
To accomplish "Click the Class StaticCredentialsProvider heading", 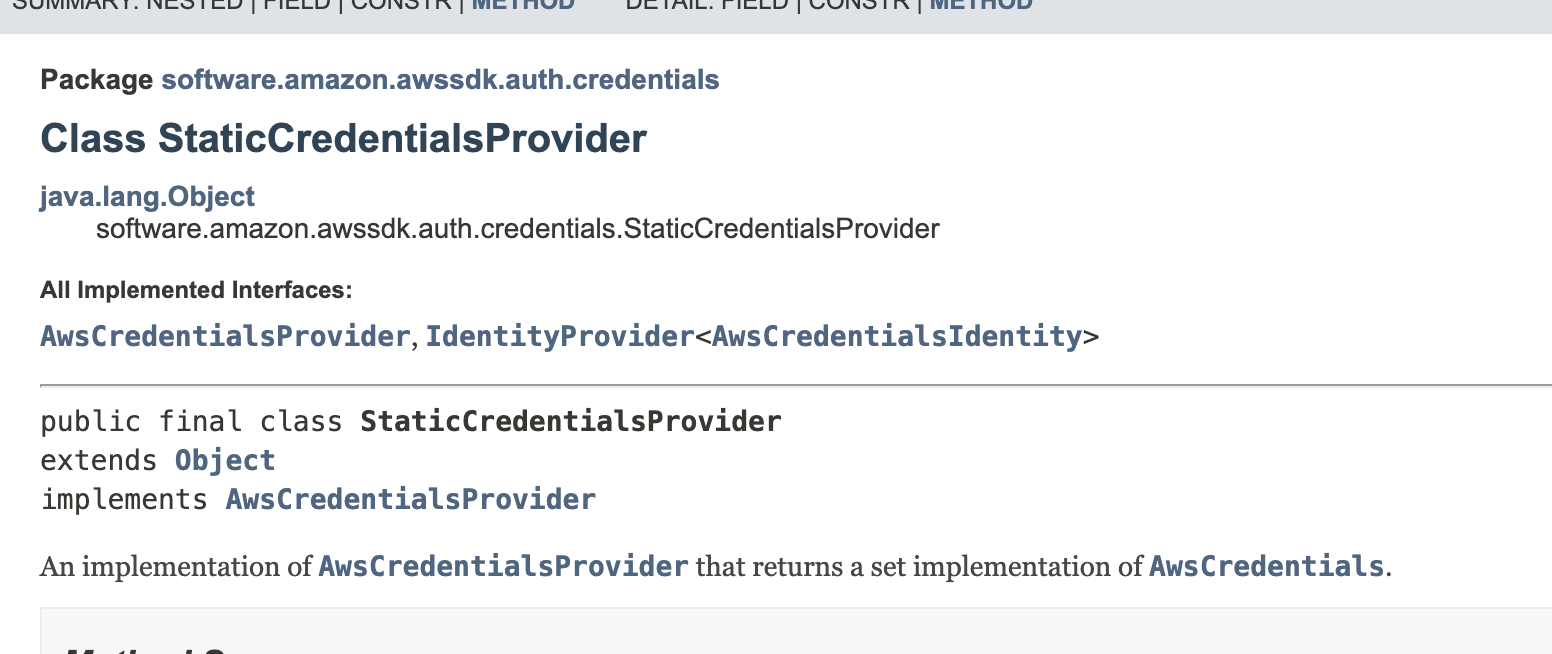I will pyautogui.click(x=344, y=138).
